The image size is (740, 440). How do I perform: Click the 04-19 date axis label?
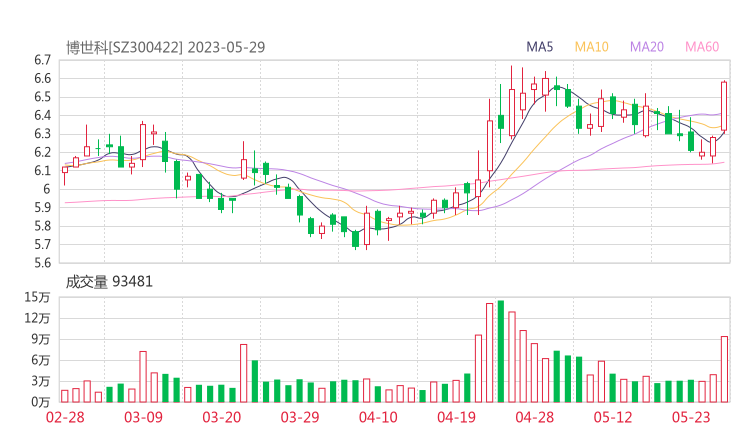456,417
